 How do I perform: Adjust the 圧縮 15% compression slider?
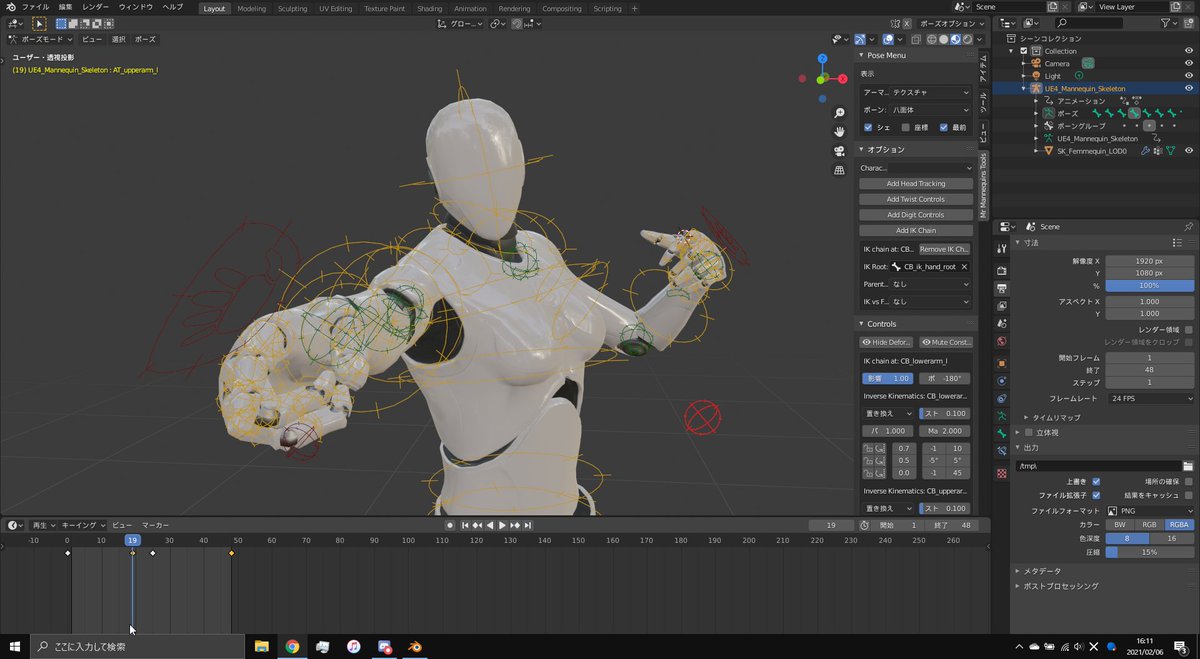pos(1150,552)
